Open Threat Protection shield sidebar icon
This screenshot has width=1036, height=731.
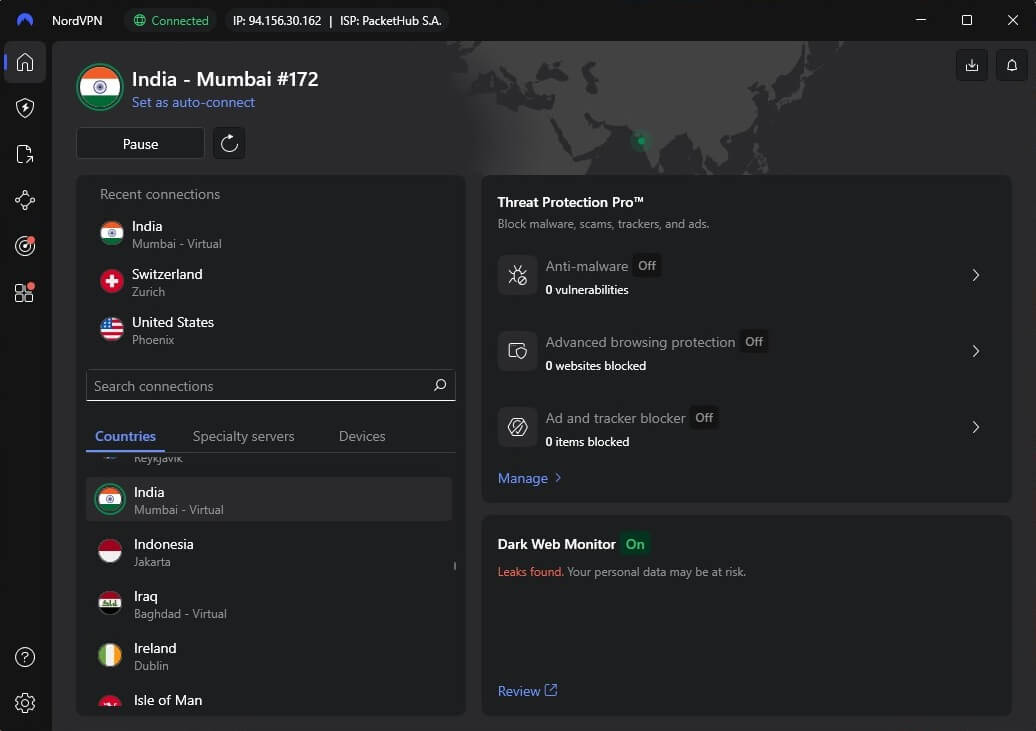pos(24,108)
